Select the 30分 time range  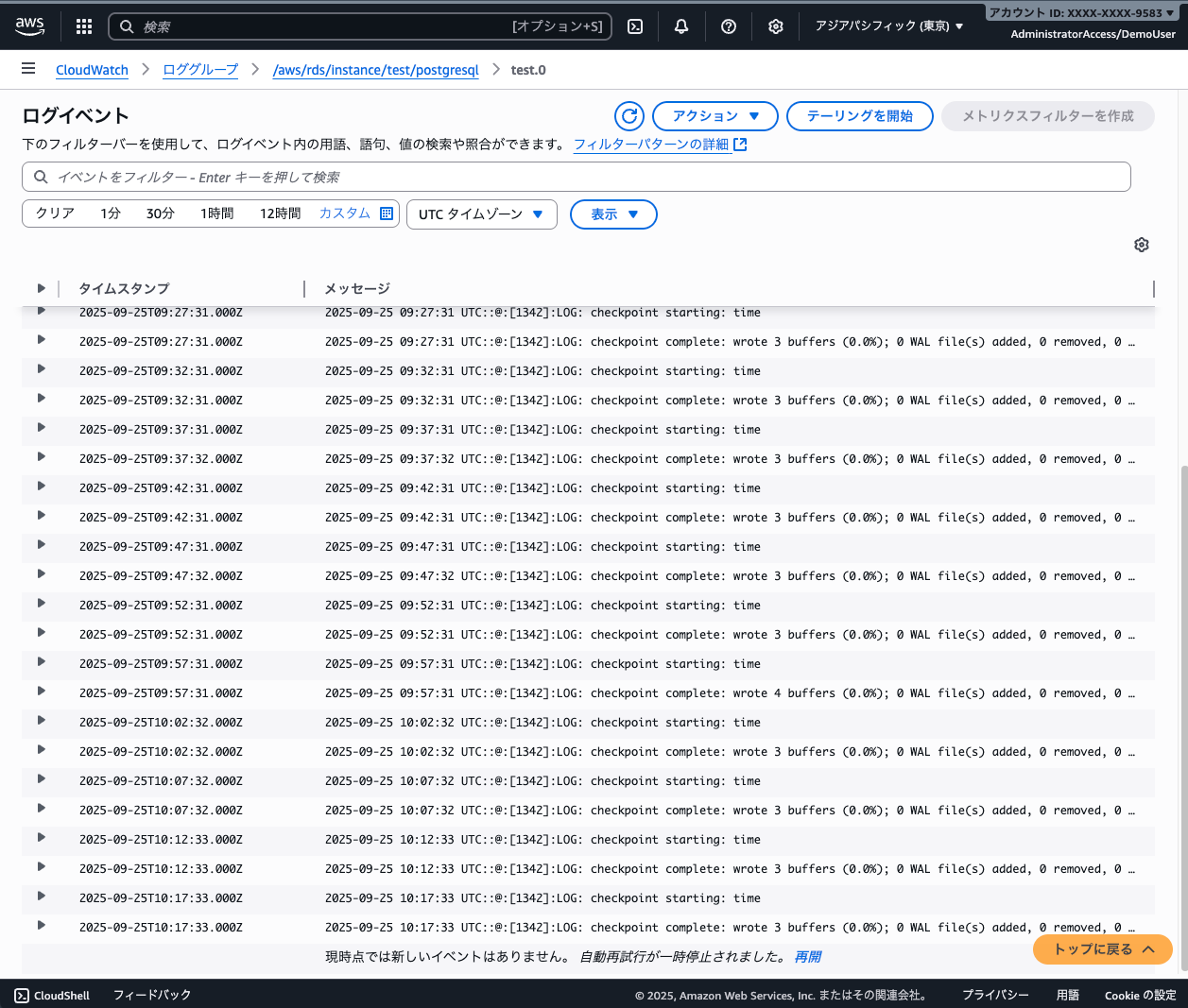pos(161,214)
